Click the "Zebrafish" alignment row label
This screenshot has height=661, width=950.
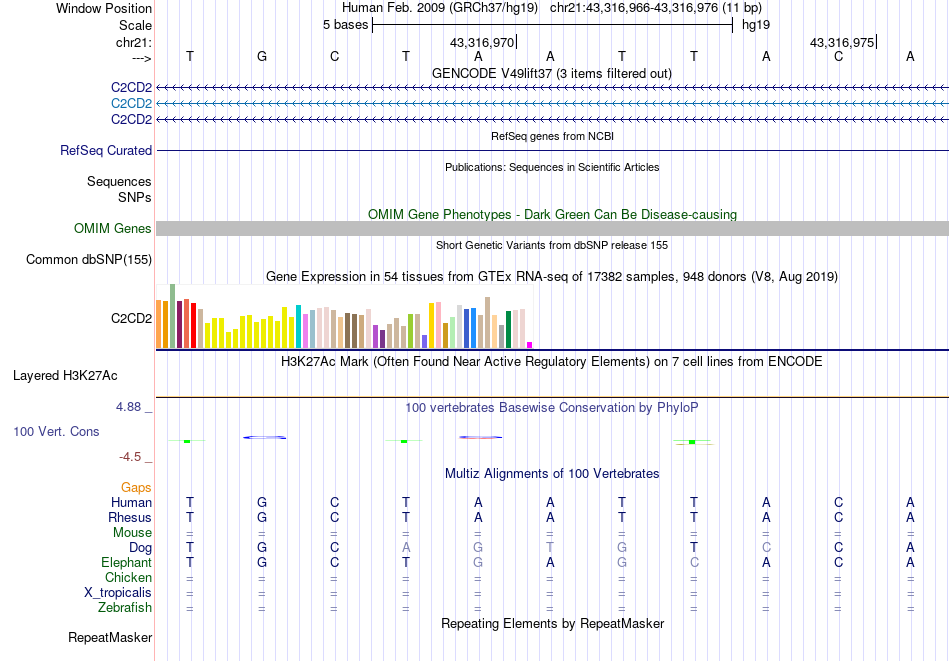click(125, 607)
